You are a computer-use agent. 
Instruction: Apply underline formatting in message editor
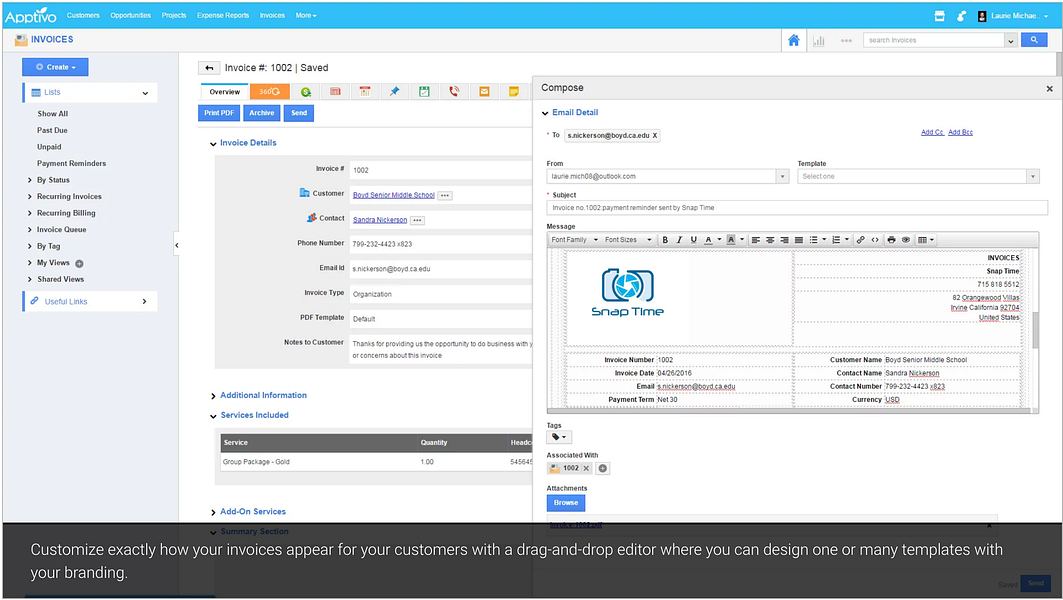pyautogui.click(x=694, y=240)
